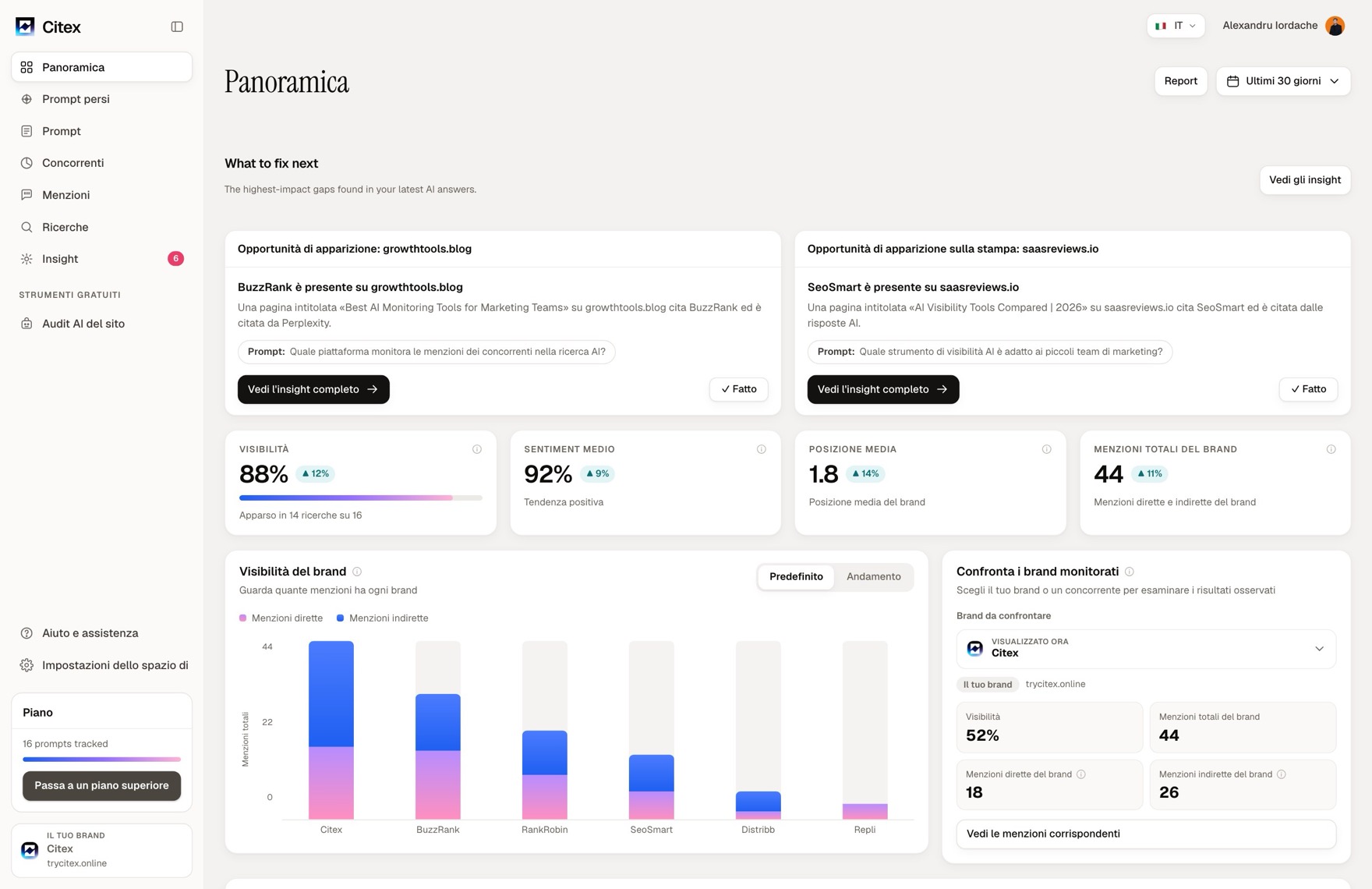
Task: Click the calendar icon in date range selector
Action: click(1233, 81)
